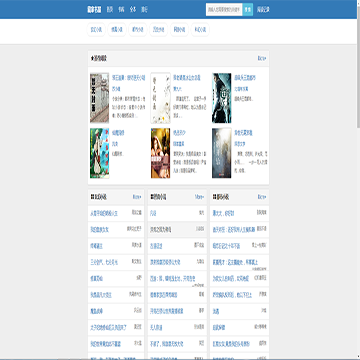Screen dimensions: 360x360
Task: Click More in the 修真小说 list header
Action: [199, 197]
